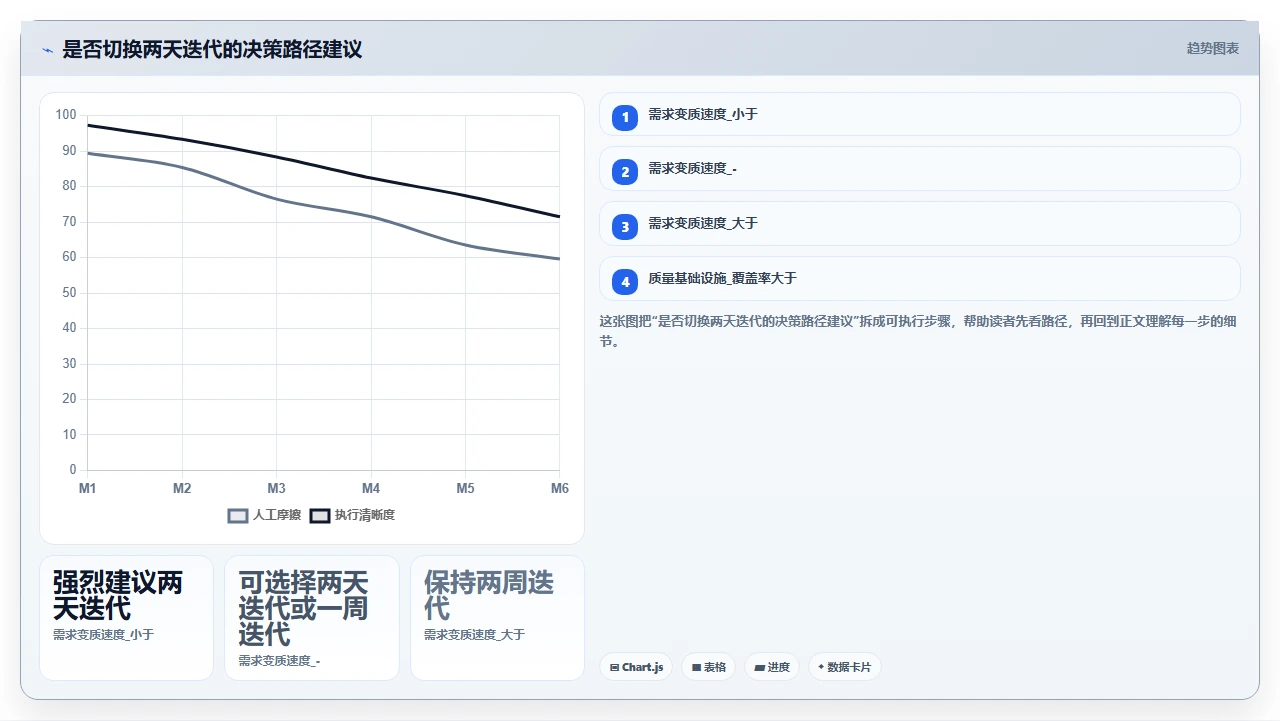Click the 100 y-axis value

[x=66, y=115]
